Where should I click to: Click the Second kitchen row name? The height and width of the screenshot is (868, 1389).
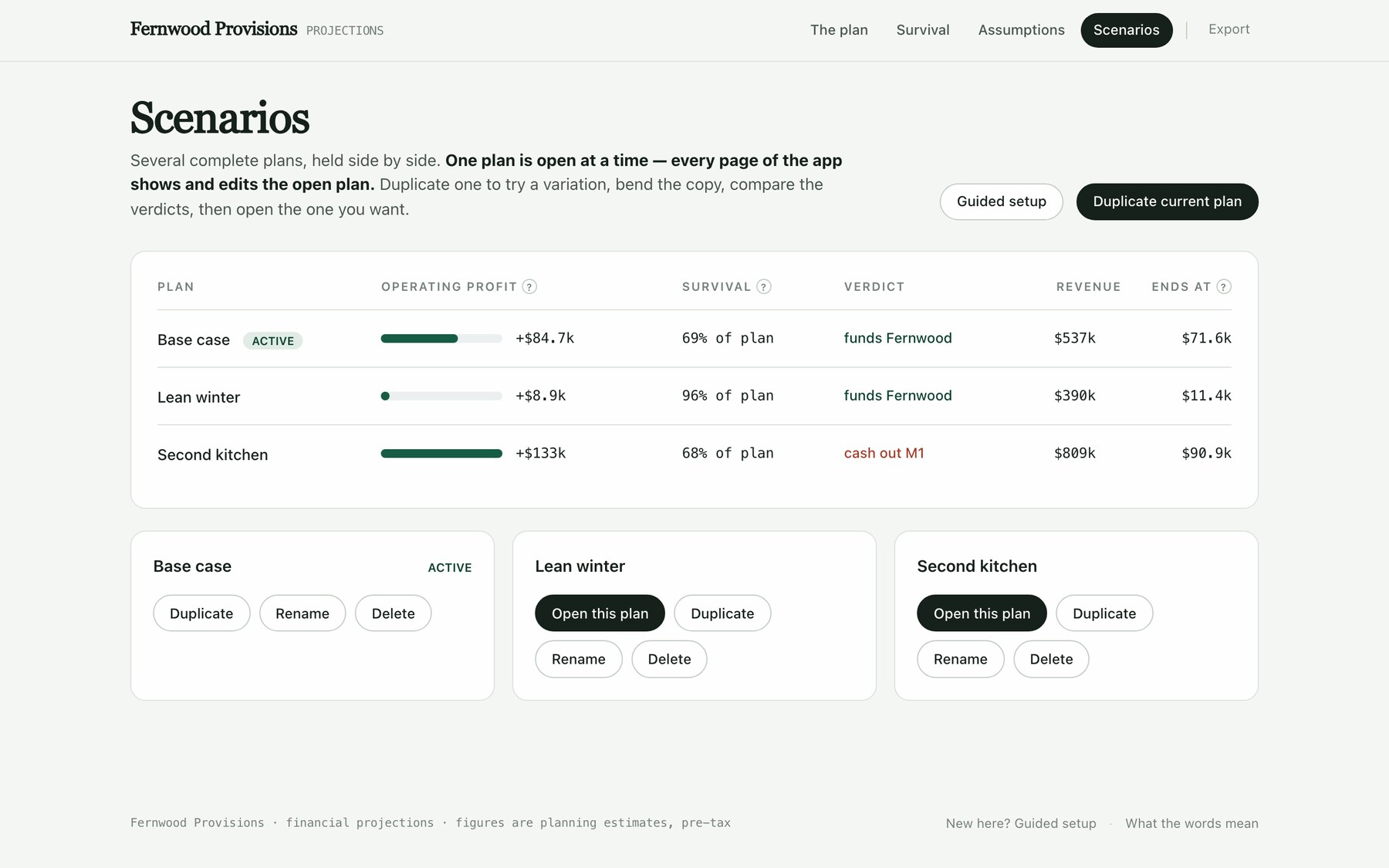pos(212,455)
